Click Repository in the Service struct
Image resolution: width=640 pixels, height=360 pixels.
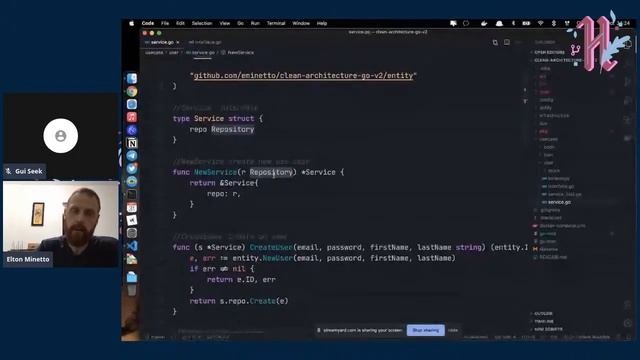[x=233, y=129]
